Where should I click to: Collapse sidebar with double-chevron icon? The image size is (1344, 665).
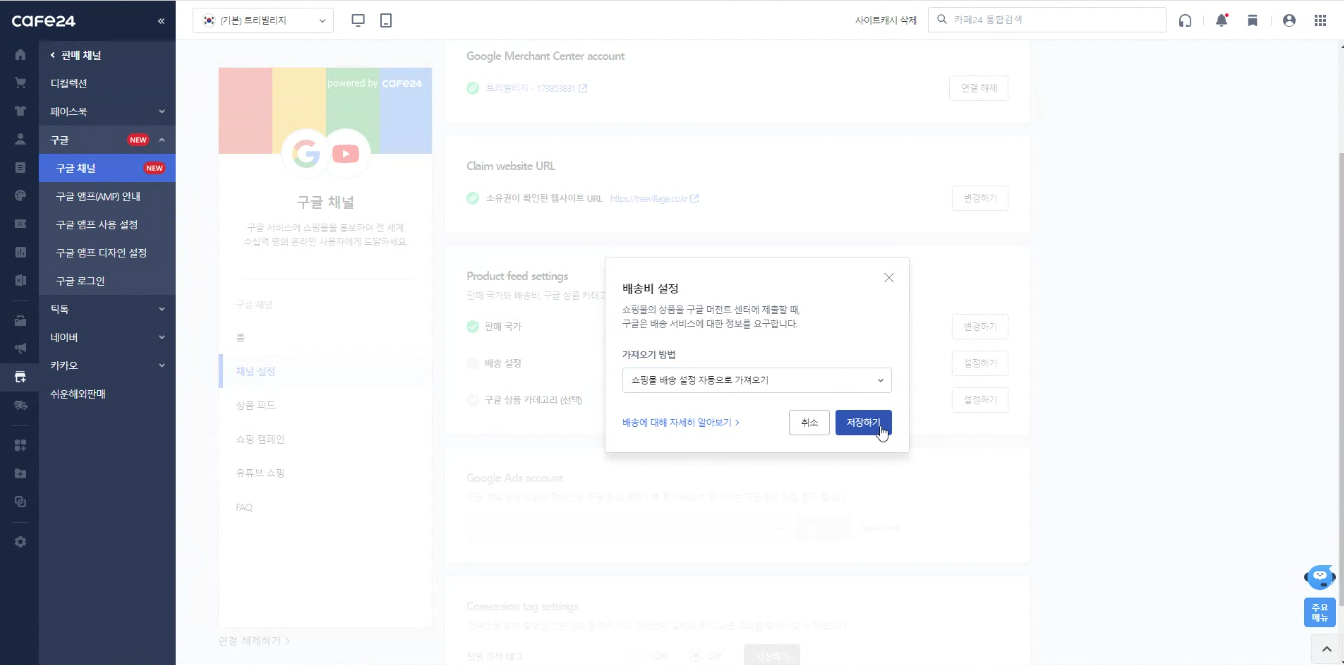coord(162,20)
